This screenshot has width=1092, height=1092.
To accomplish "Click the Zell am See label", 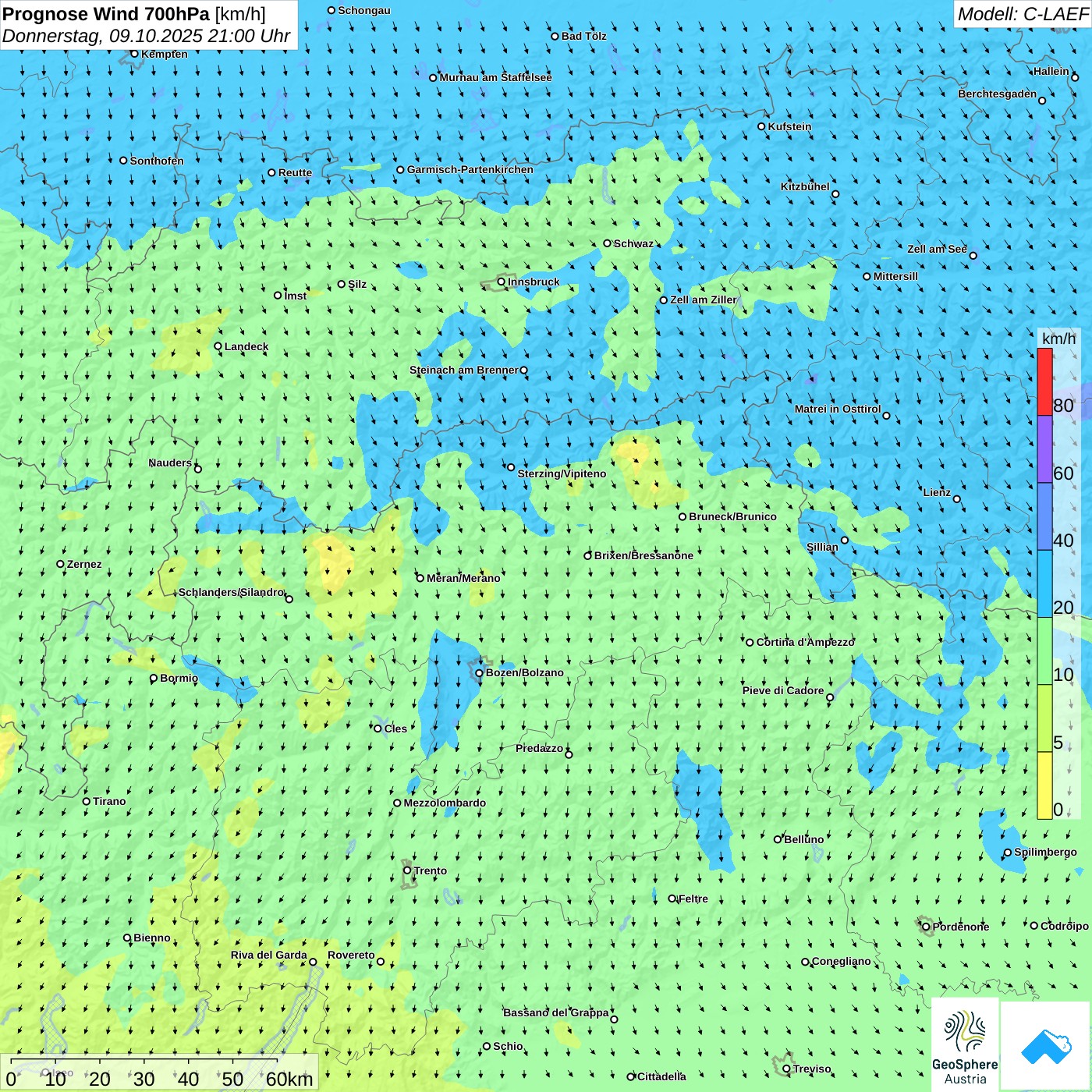I will coord(937,249).
